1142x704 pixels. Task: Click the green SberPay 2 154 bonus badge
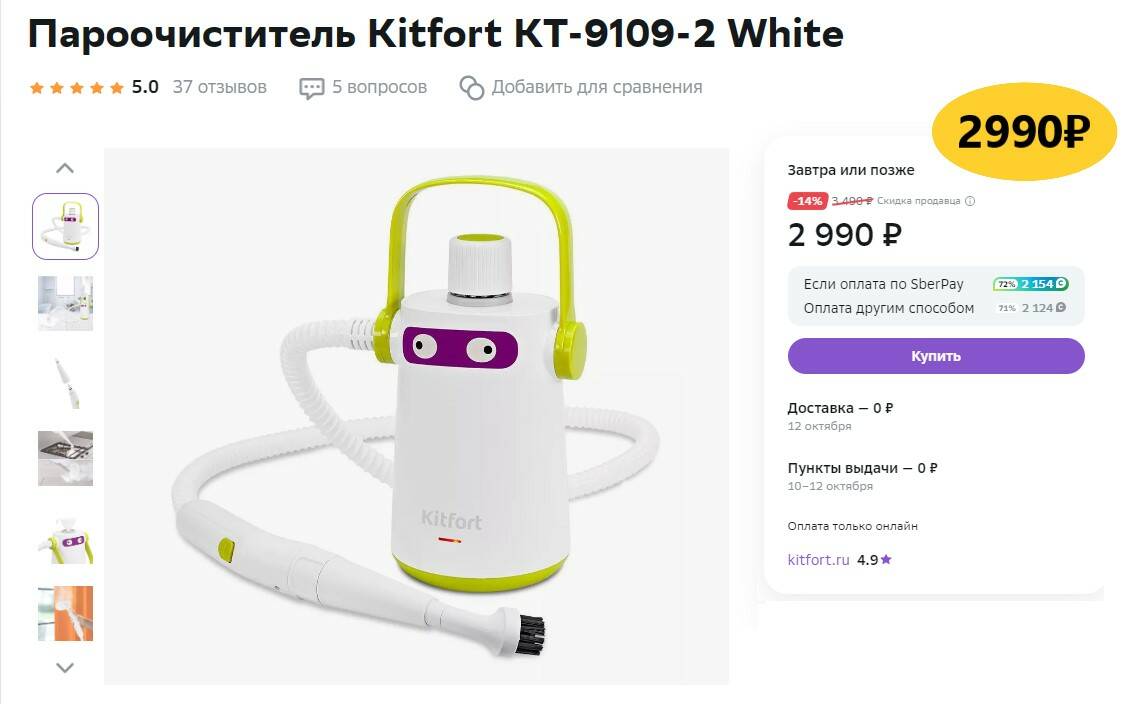pos(1031,284)
